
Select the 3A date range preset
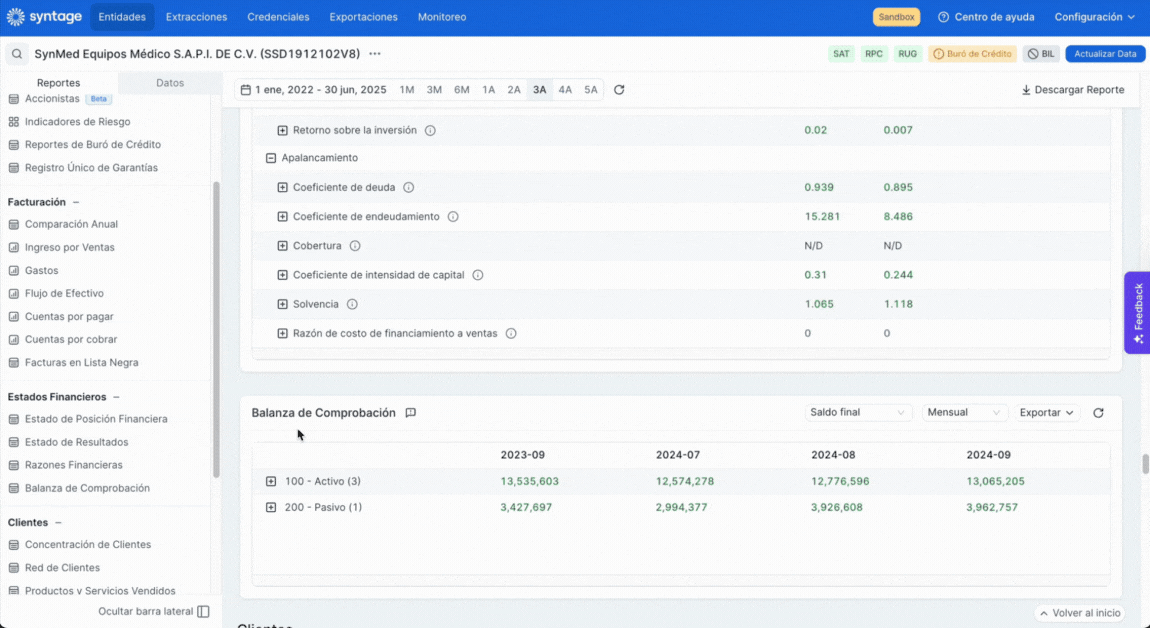[540, 90]
